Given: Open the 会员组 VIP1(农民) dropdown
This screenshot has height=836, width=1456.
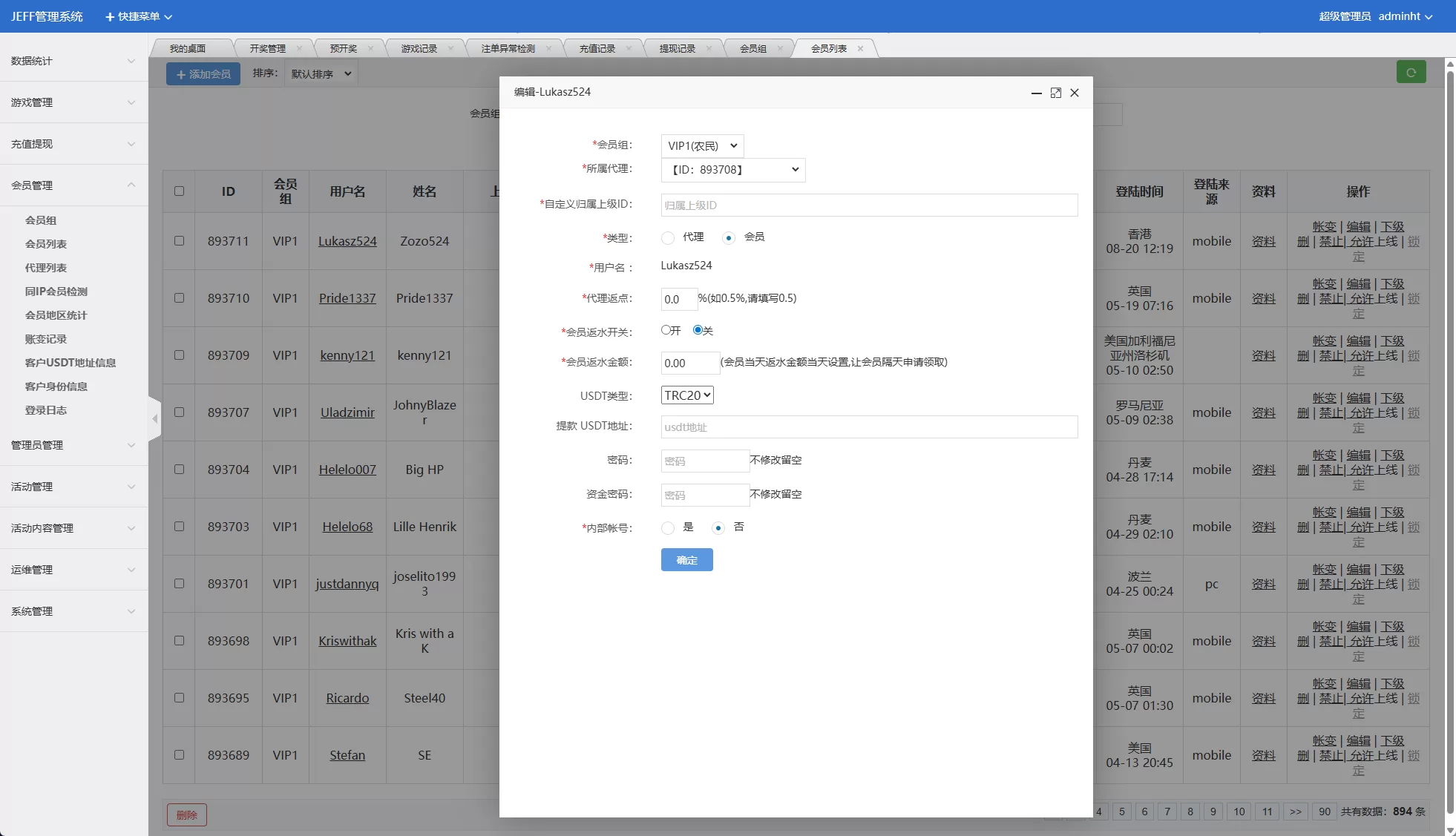Looking at the screenshot, I should [702, 146].
